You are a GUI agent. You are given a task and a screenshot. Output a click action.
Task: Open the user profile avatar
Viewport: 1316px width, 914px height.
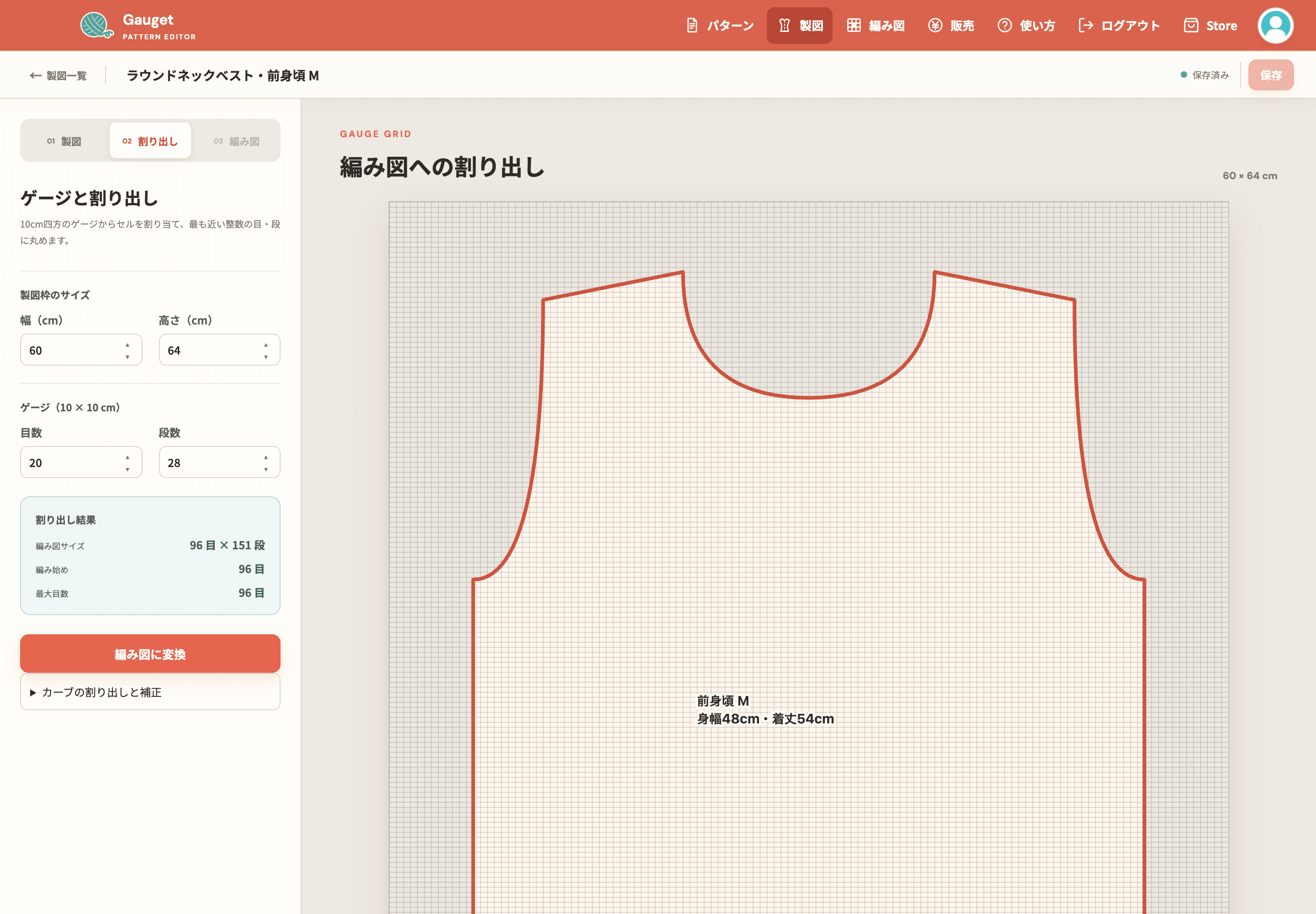(1275, 25)
